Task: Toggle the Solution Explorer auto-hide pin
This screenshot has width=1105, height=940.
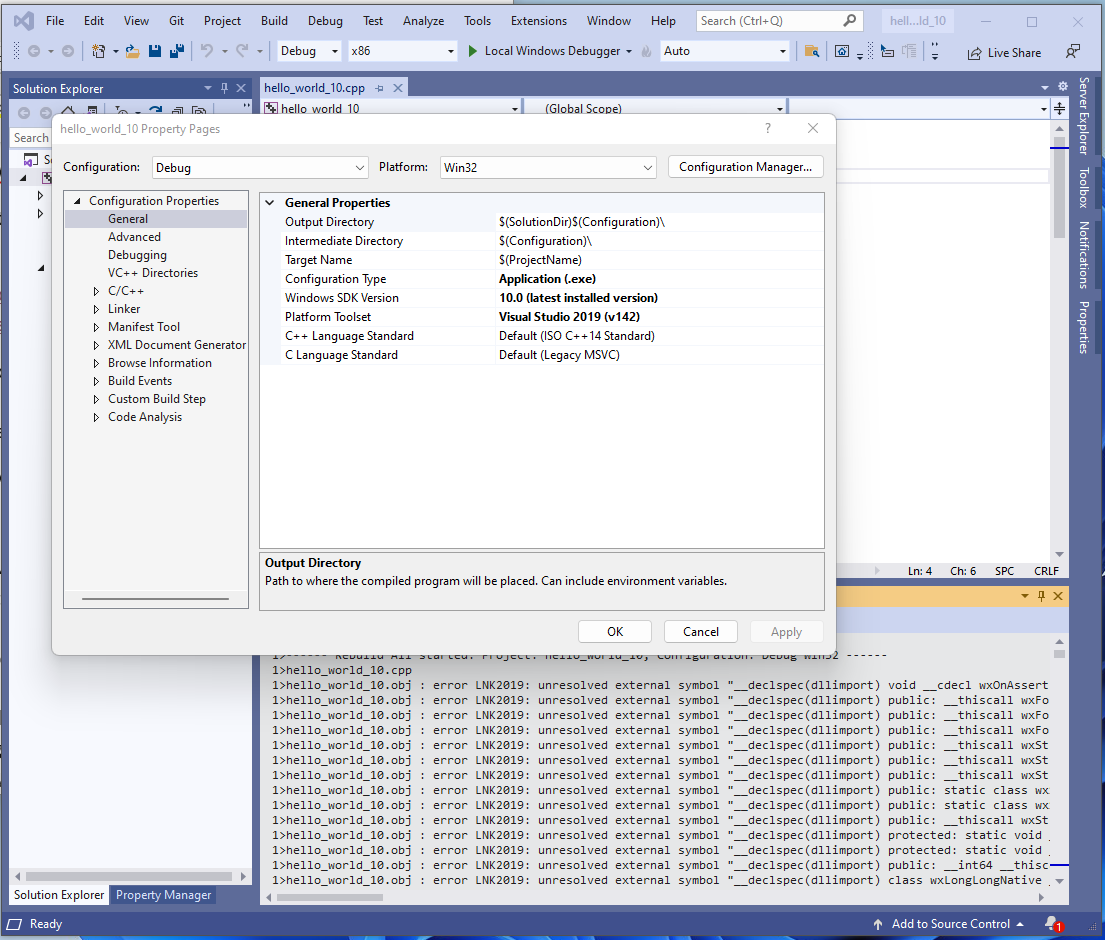Action: tap(224, 88)
